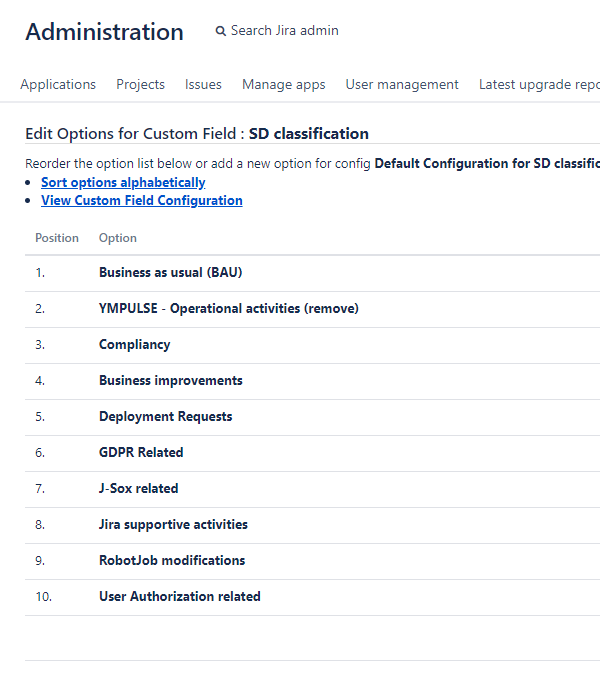
Task: Select YMPULSE - Operational activities (remove) option
Action: (229, 309)
